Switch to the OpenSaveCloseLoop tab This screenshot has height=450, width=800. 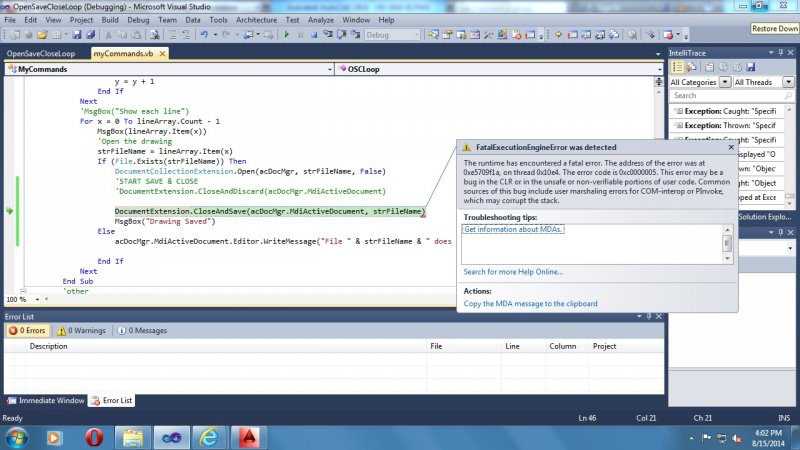(x=41, y=54)
